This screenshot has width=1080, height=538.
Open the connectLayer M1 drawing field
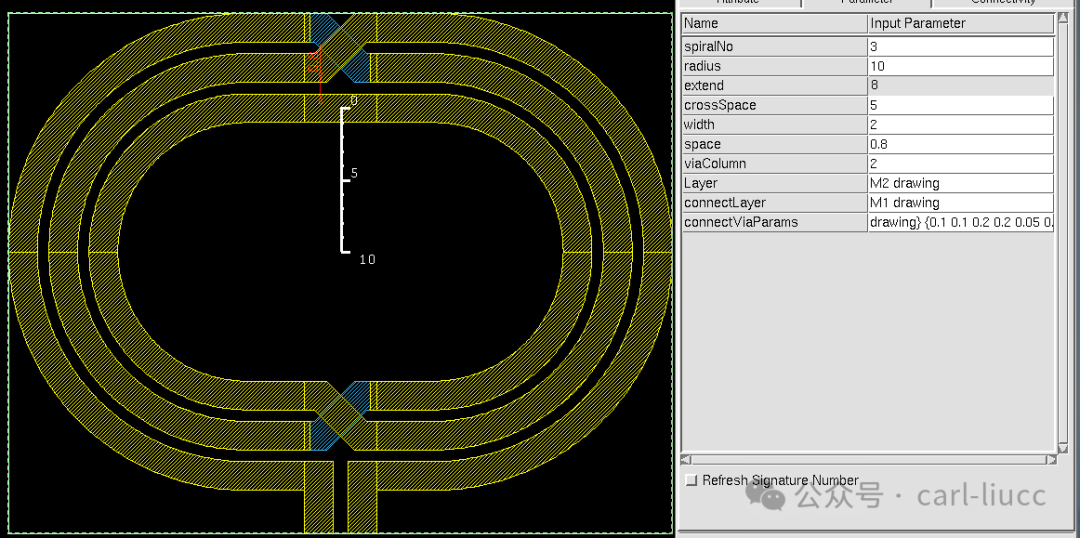point(960,203)
